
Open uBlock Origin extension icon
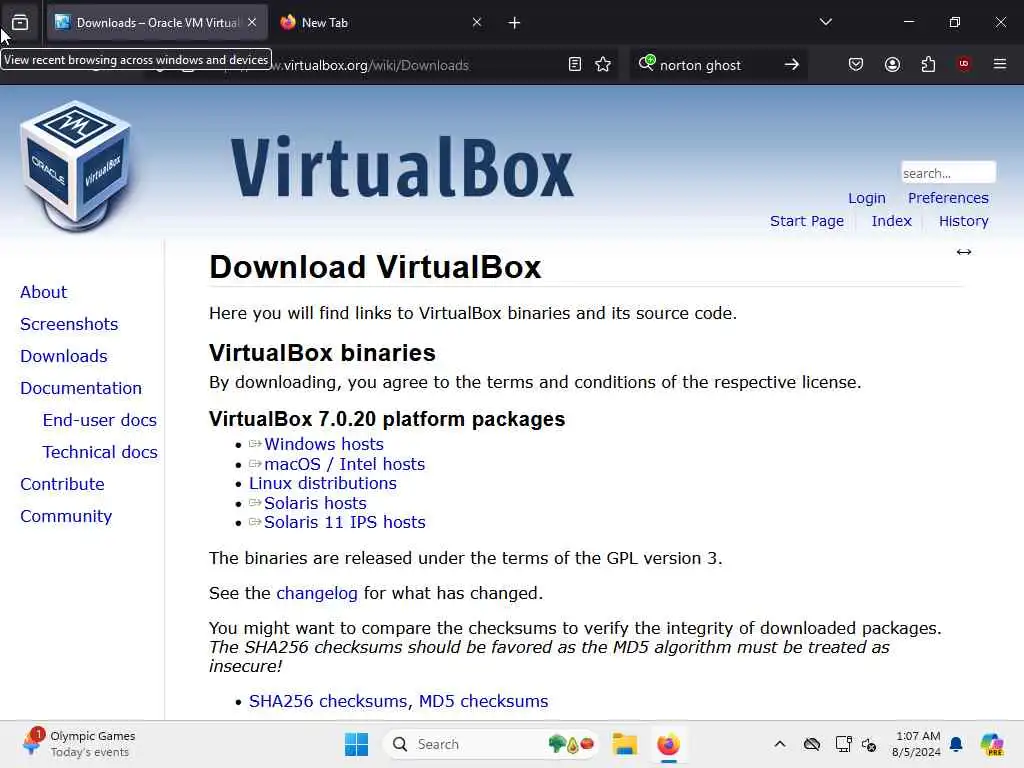tap(964, 63)
